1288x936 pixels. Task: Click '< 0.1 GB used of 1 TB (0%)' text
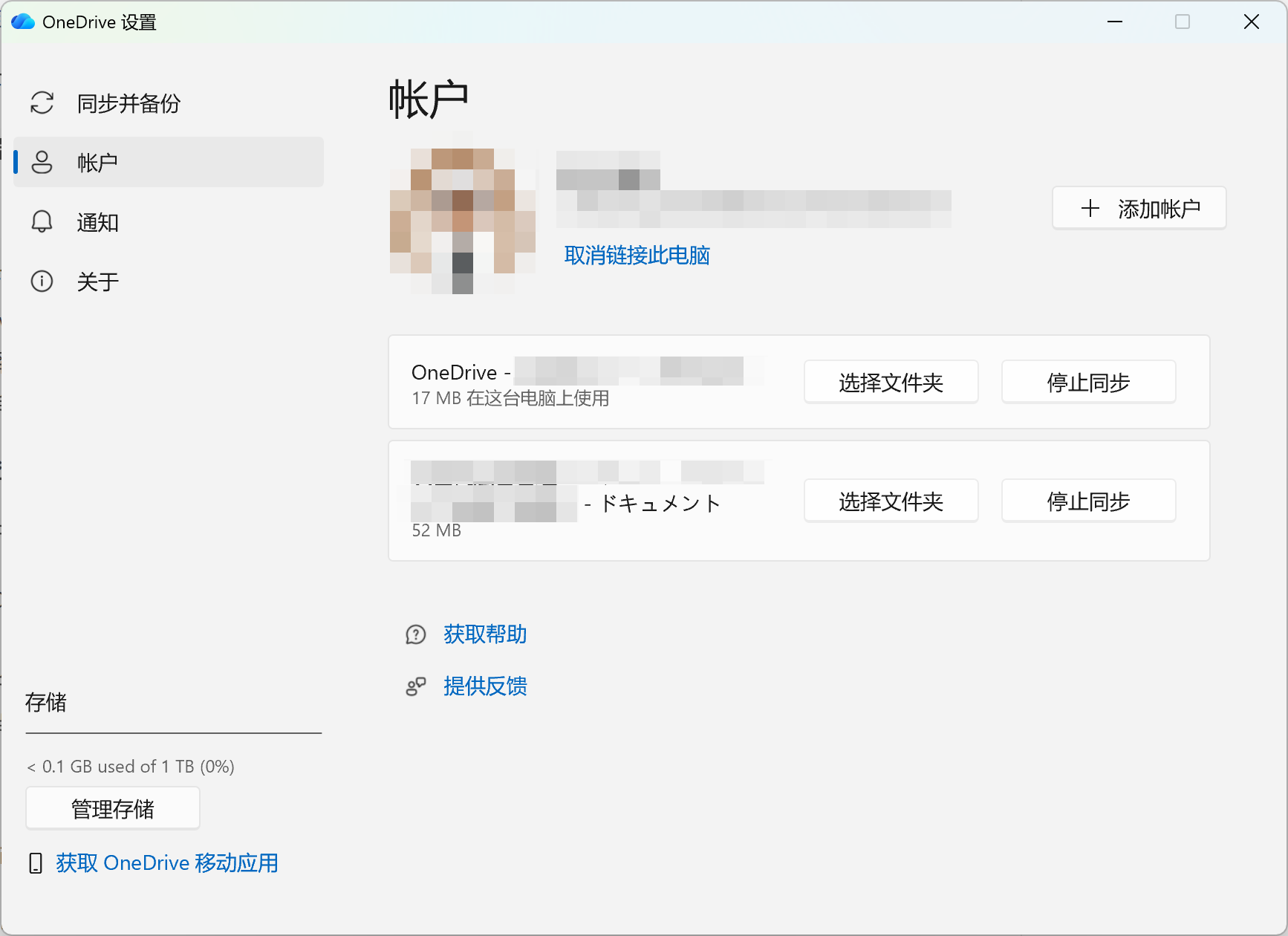(x=131, y=767)
